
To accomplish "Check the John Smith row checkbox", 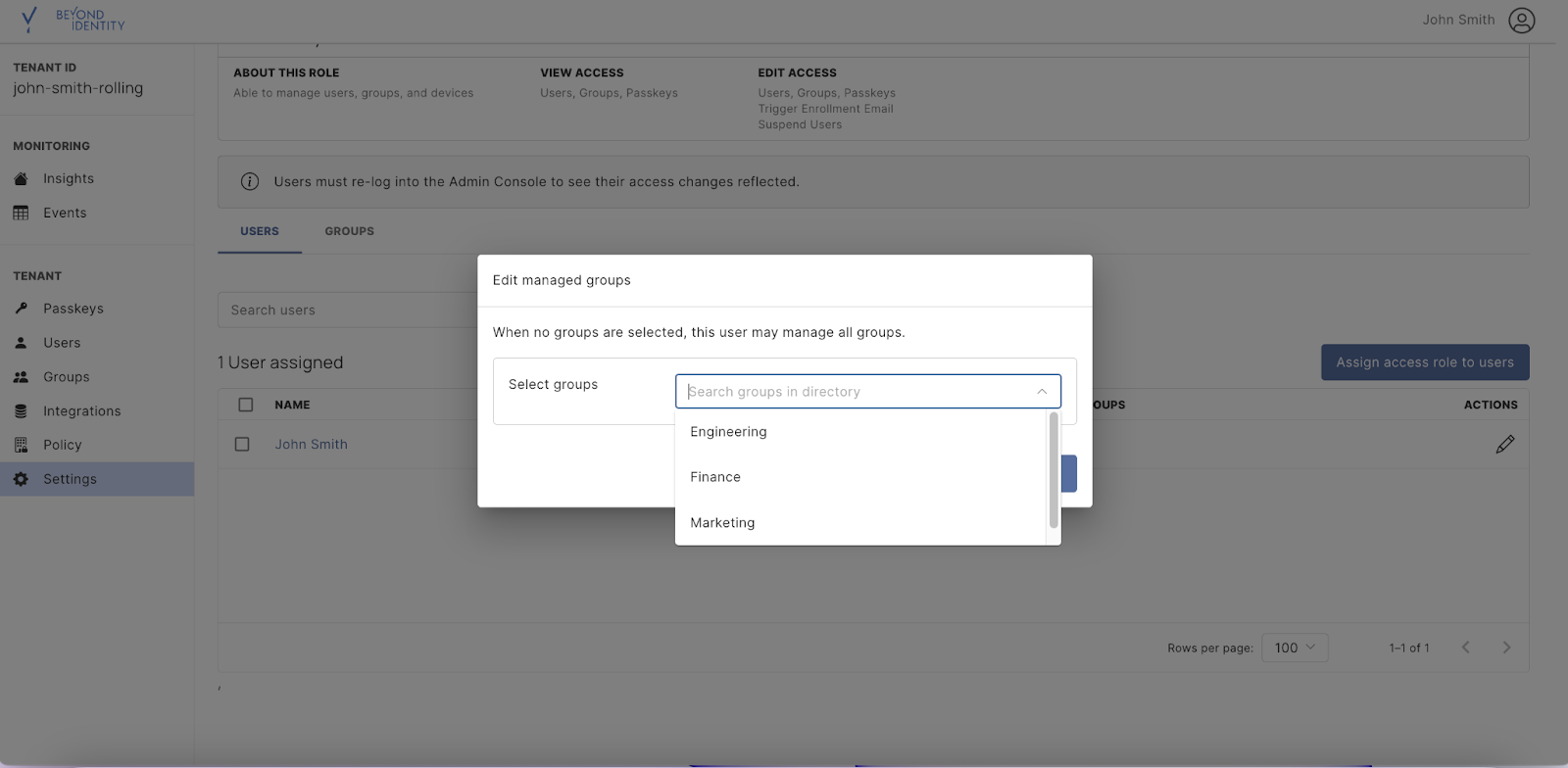I will pos(242,445).
